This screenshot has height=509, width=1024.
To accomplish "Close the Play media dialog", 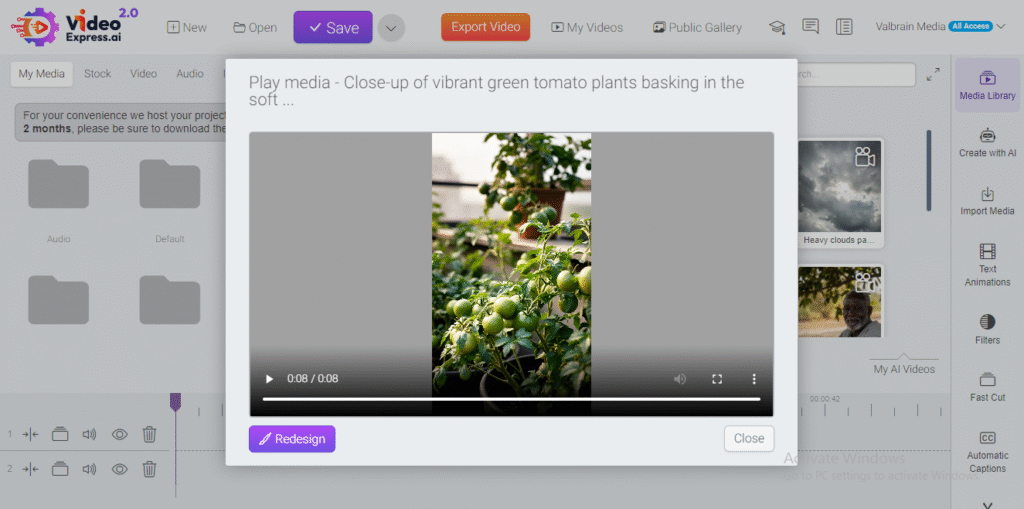I will (x=748, y=438).
